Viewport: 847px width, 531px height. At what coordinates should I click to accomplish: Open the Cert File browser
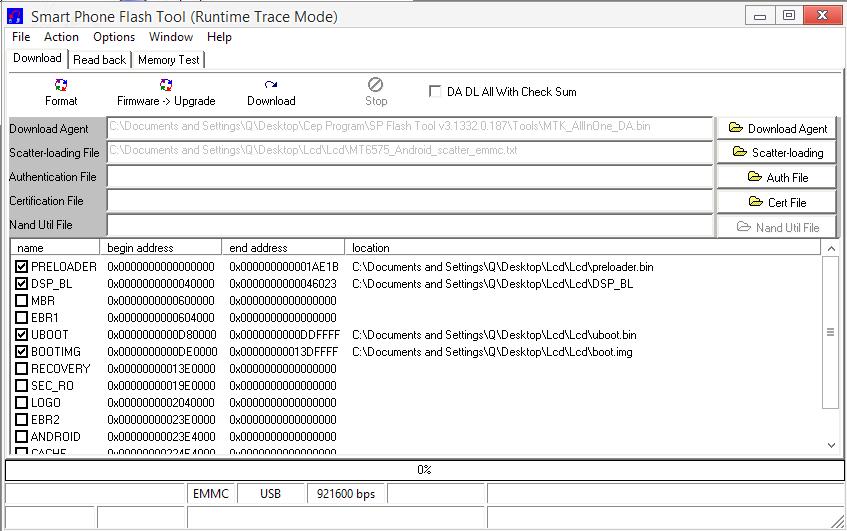(x=777, y=202)
